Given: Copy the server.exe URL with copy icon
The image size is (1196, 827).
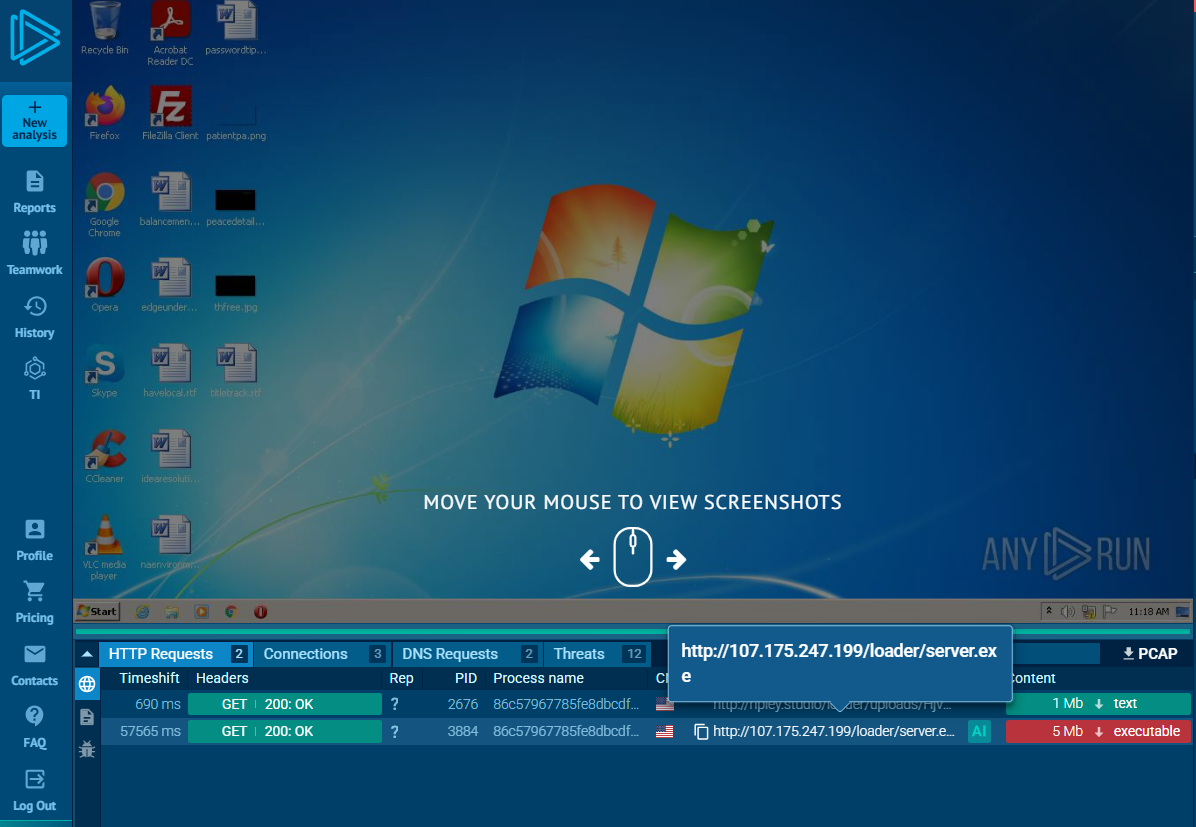Looking at the screenshot, I should click(x=701, y=732).
